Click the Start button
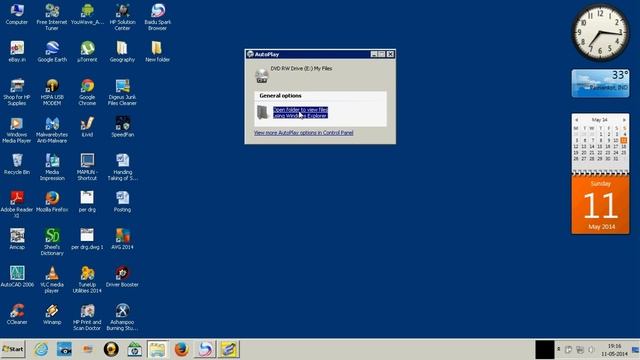The image size is (640, 360). (x=13, y=349)
